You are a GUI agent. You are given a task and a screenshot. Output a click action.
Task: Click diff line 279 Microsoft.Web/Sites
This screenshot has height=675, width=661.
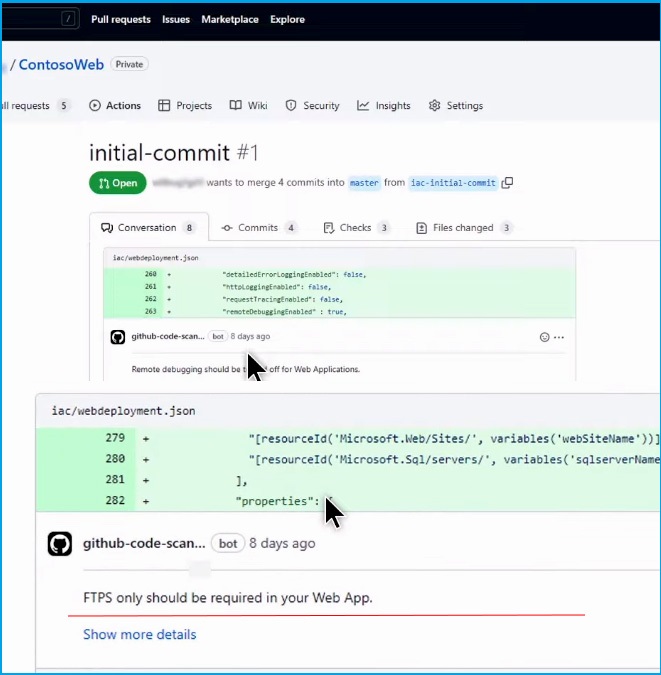[348, 439]
